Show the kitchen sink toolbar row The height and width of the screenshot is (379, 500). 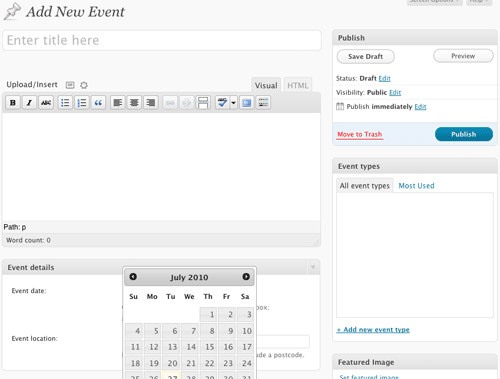tap(263, 103)
